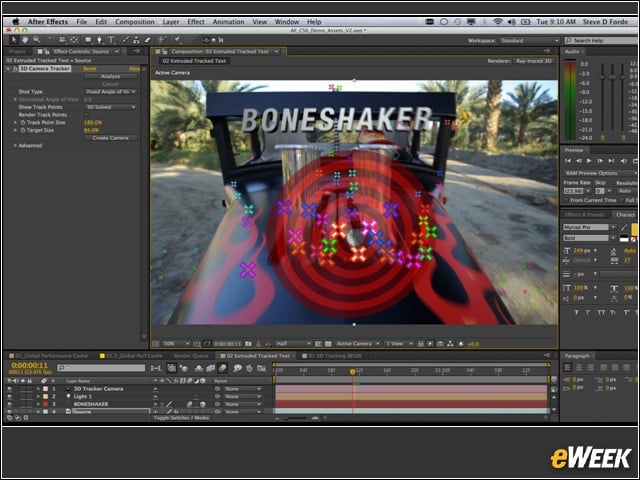The image size is (640, 480).
Task: Open the Animation menu
Action: click(228, 22)
